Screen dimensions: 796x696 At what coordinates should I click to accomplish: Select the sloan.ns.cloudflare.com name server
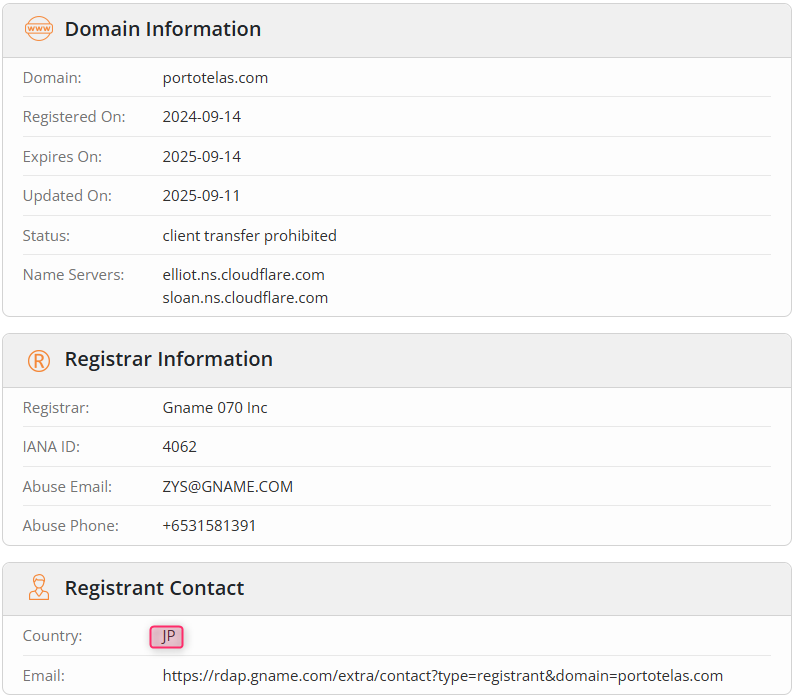245,297
